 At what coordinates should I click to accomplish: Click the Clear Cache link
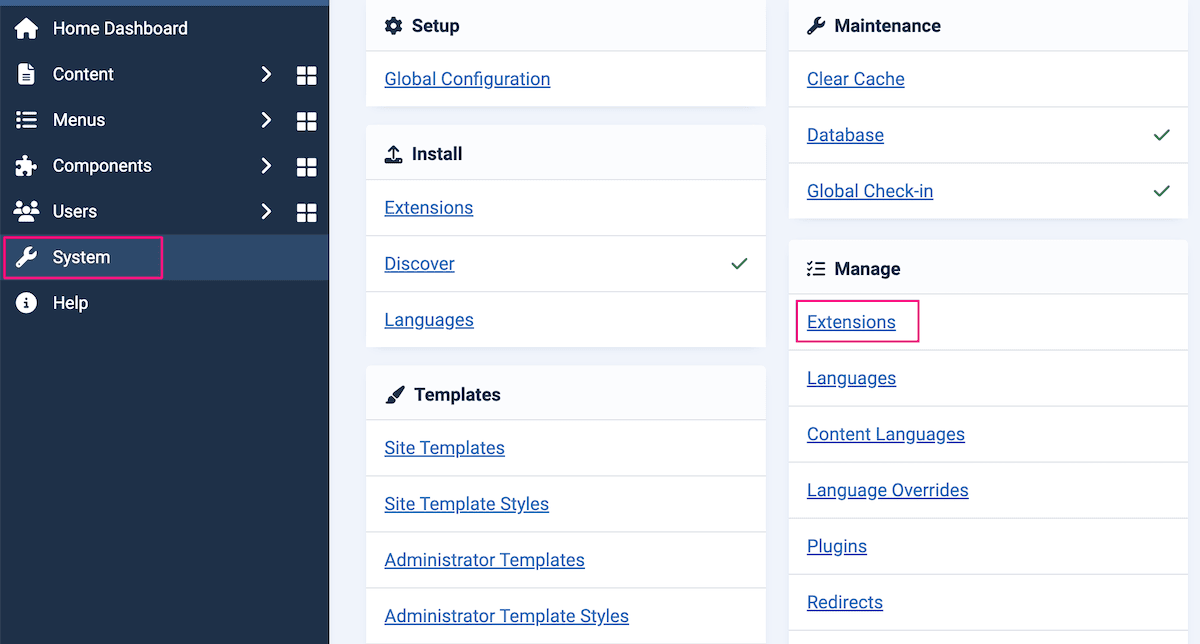pos(855,79)
